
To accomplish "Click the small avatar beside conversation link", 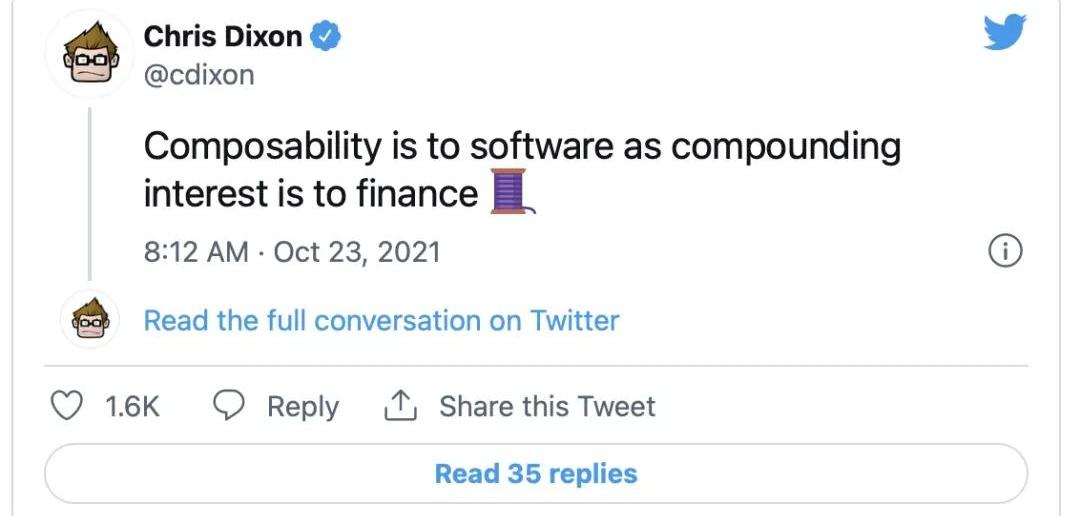I will tap(90, 321).
